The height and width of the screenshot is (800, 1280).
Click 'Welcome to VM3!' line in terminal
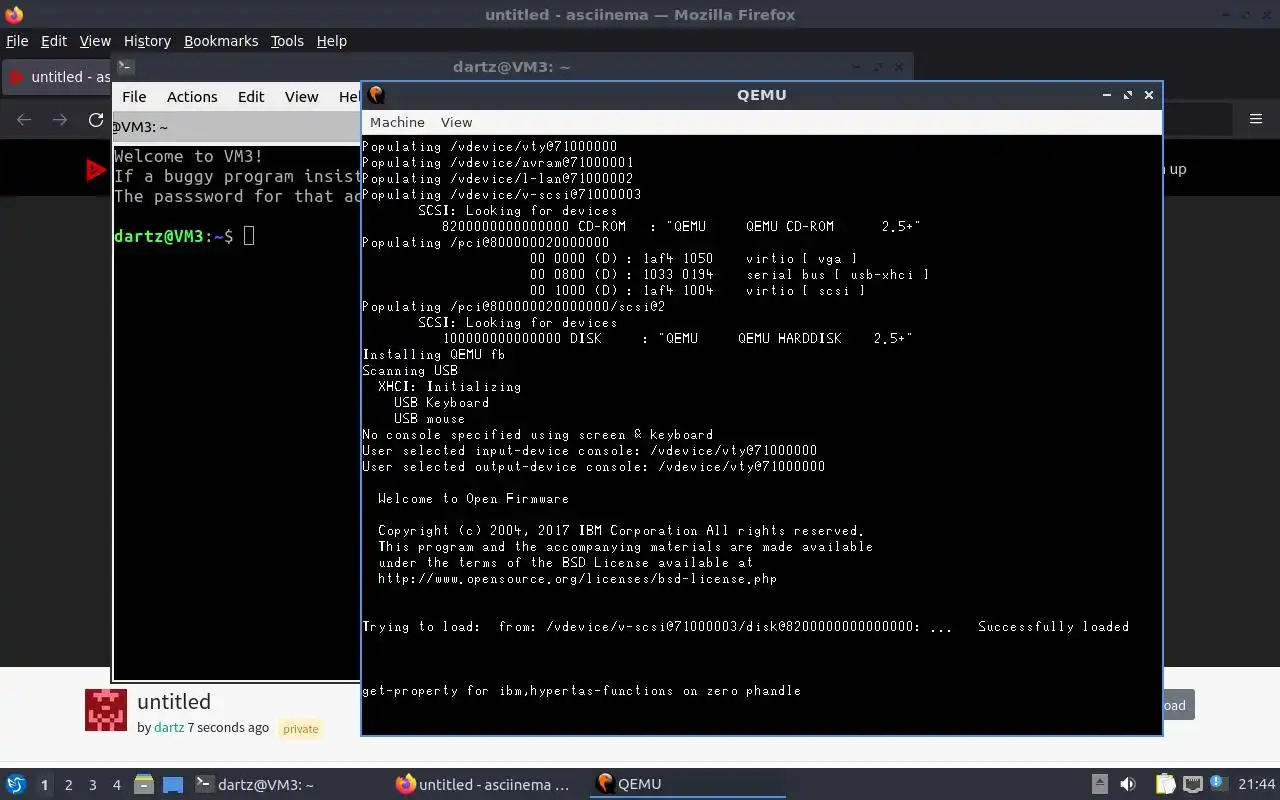189,156
